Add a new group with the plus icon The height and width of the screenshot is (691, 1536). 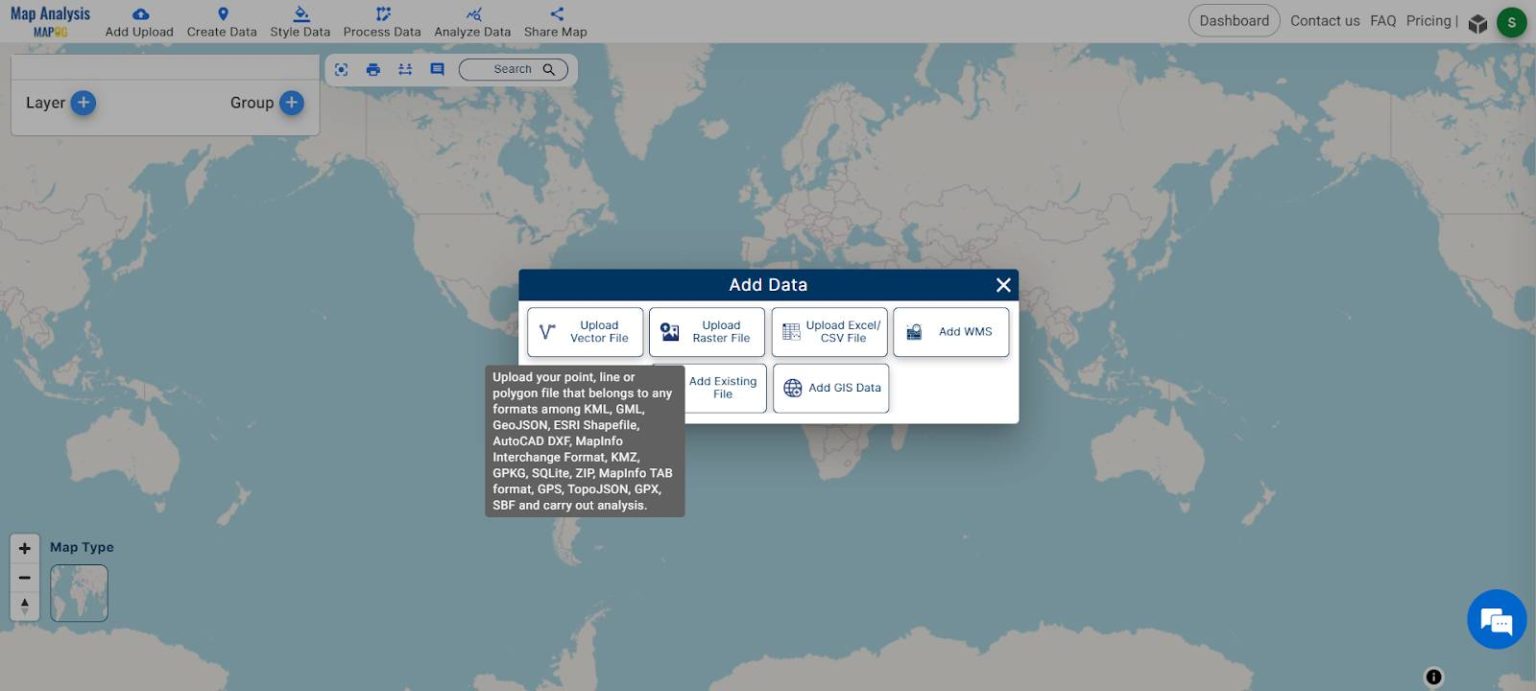click(x=291, y=103)
